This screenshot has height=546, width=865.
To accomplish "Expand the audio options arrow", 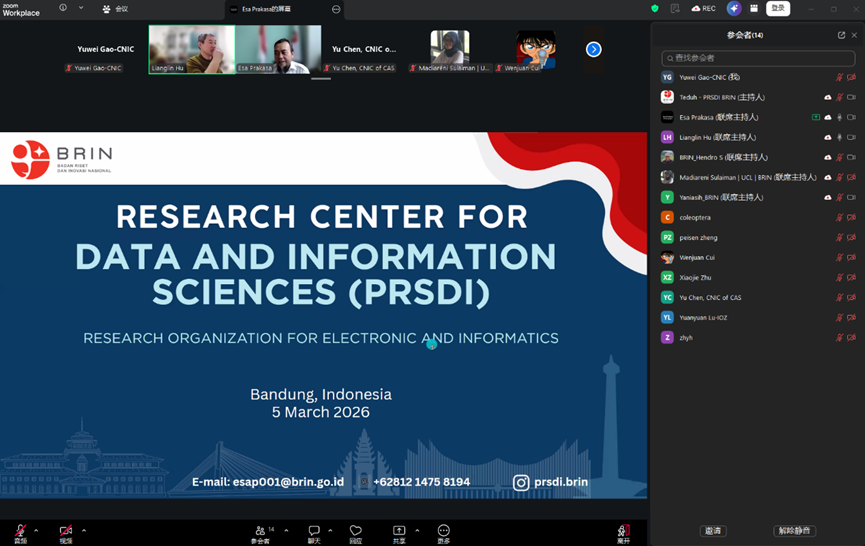I will tap(36, 530).
